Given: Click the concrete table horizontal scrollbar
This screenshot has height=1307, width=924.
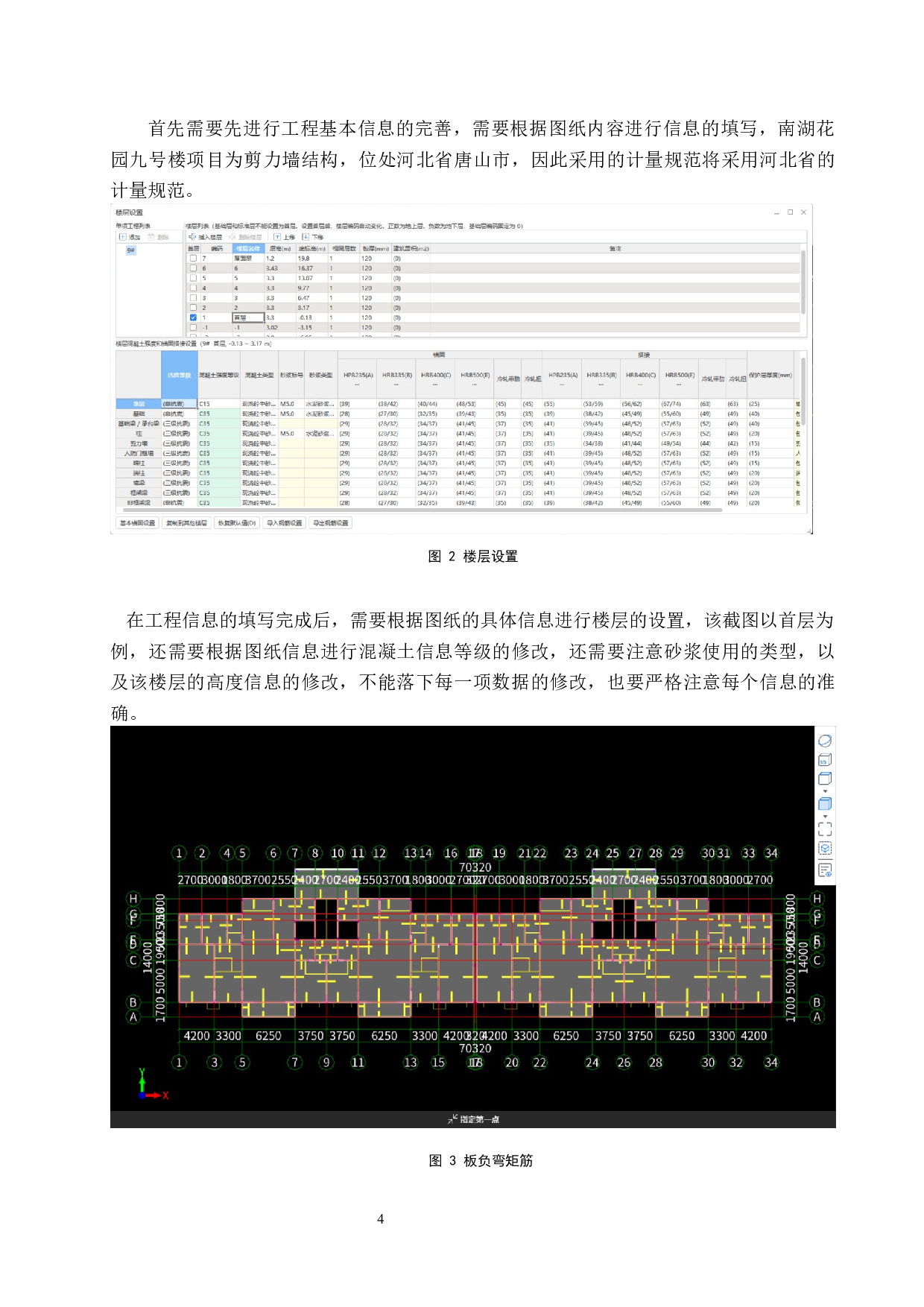Looking at the screenshot, I should pos(421,510).
